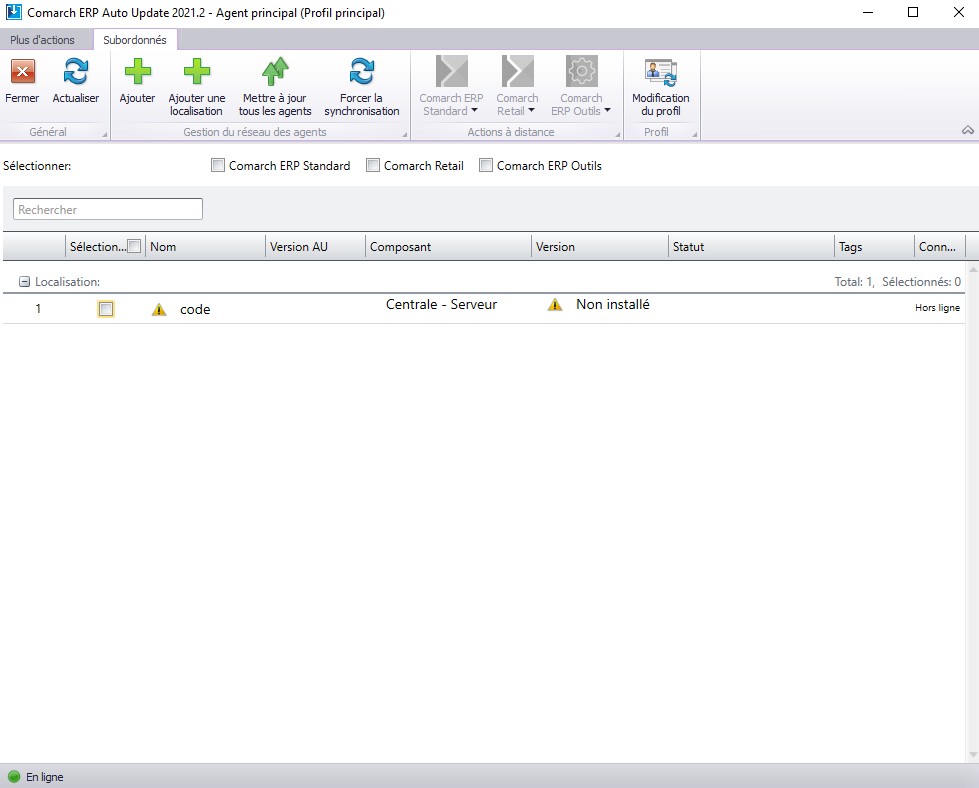Viewport: 979px width, 788px height.
Task: Click the scrollbar down arrow of the list
Action: [x=973, y=755]
